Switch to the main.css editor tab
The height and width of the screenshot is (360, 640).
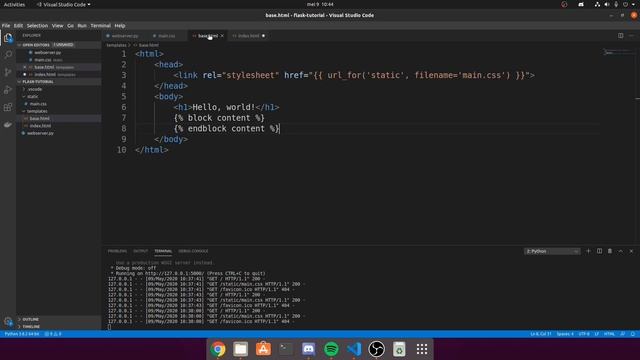pos(167,36)
